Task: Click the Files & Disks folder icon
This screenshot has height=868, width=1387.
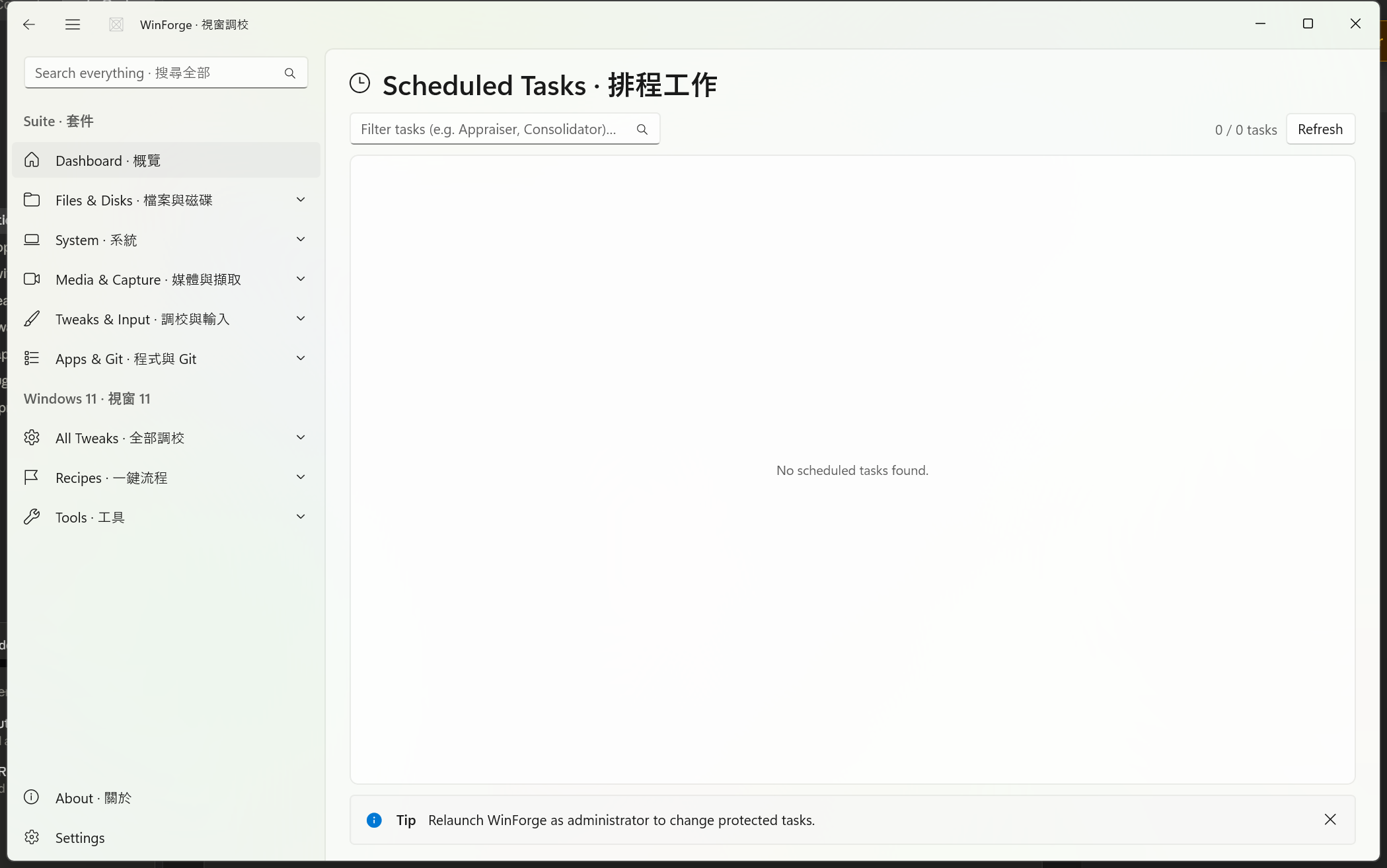Action: tap(32, 199)
